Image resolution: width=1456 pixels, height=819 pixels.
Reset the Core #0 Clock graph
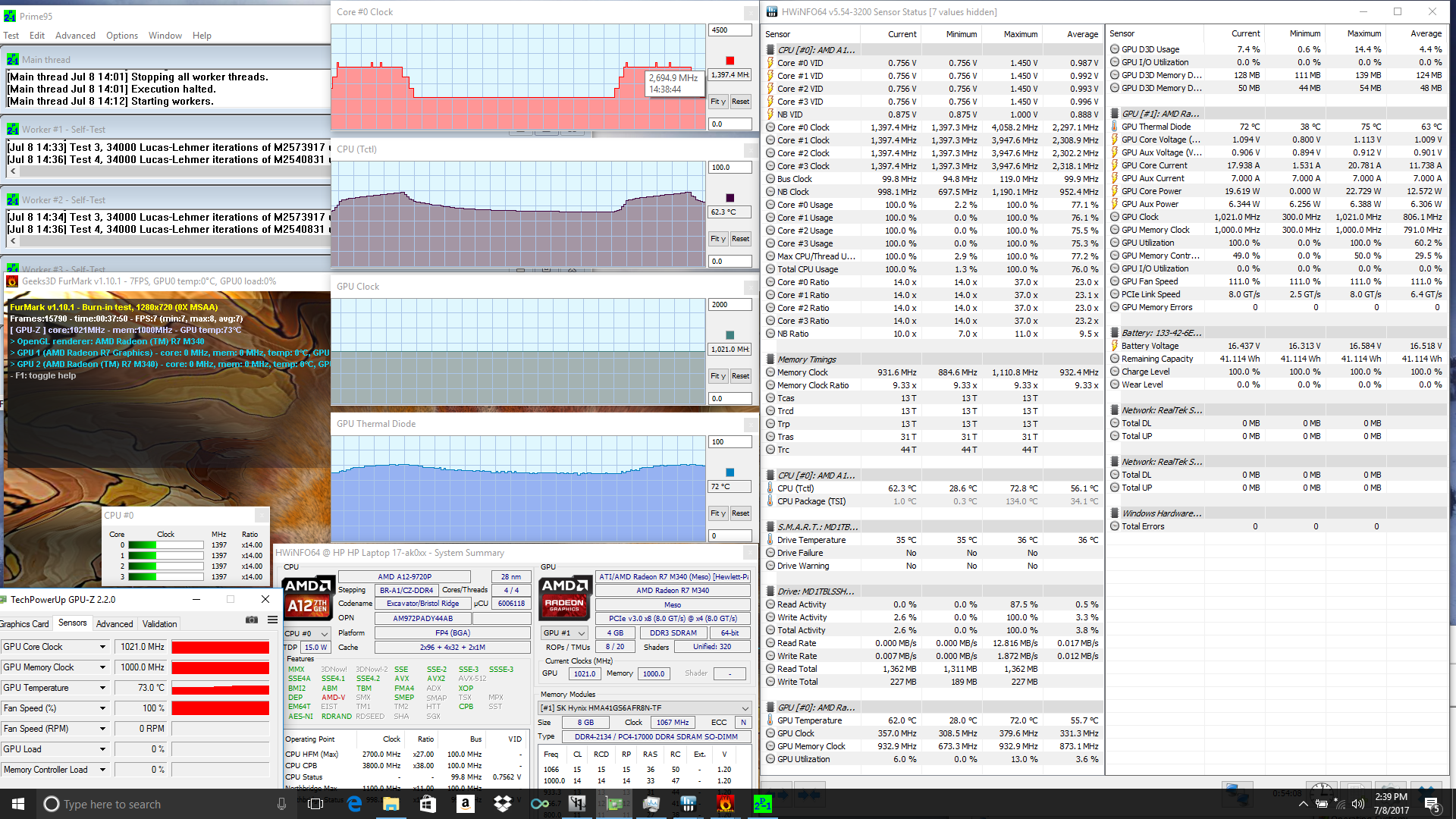[741, 102]
